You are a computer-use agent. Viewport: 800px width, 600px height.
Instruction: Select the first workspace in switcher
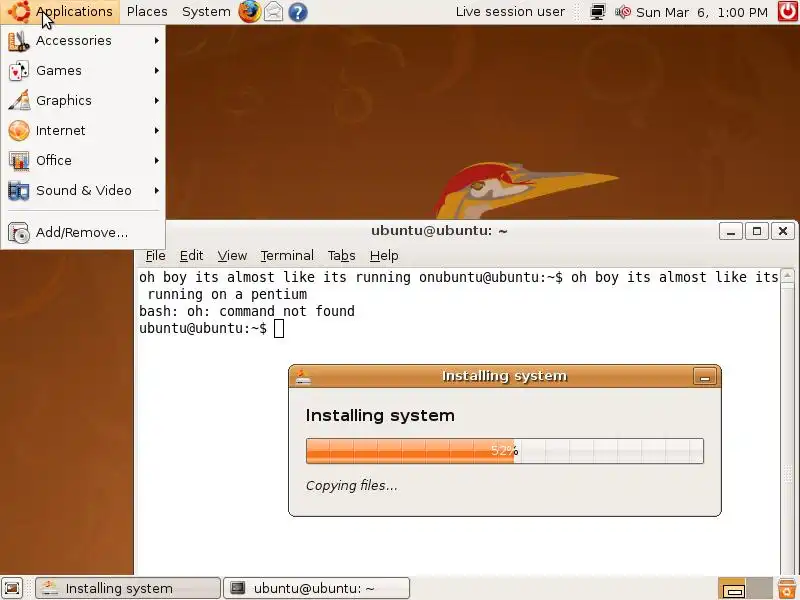(732, 588)
